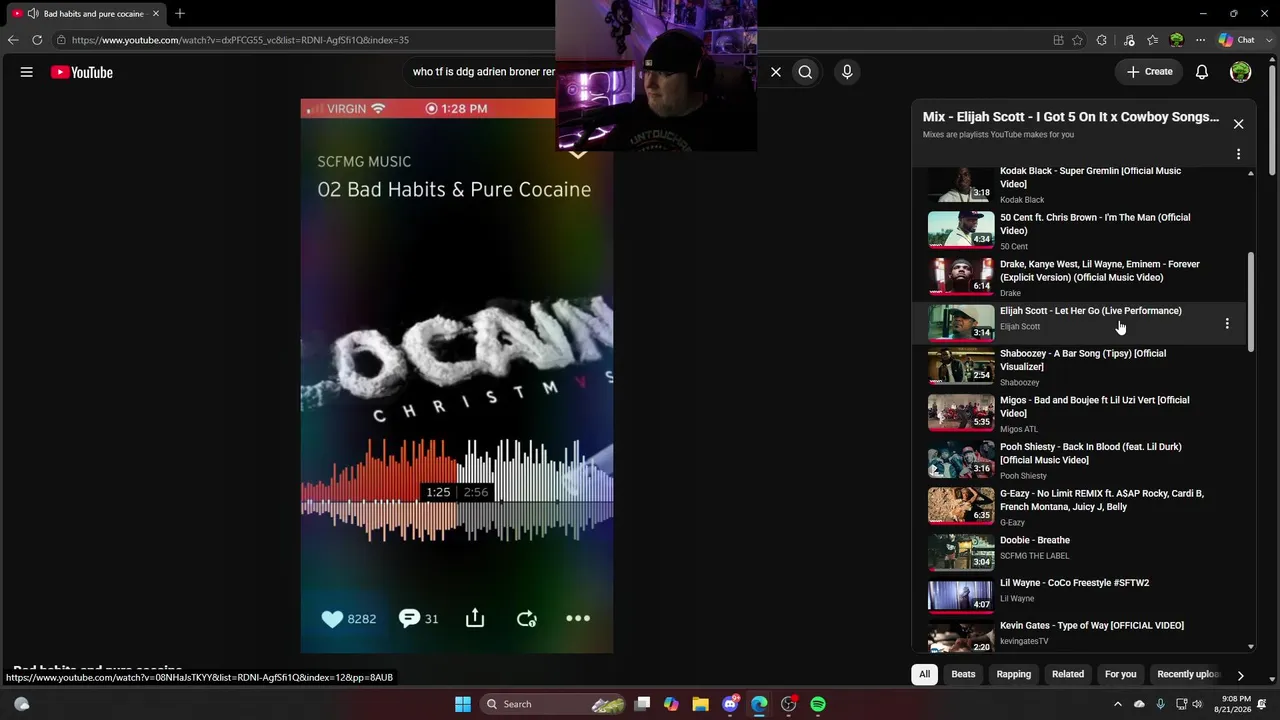Focus the browser address bar URL
1280x720 pixels.
coord(240,40)
